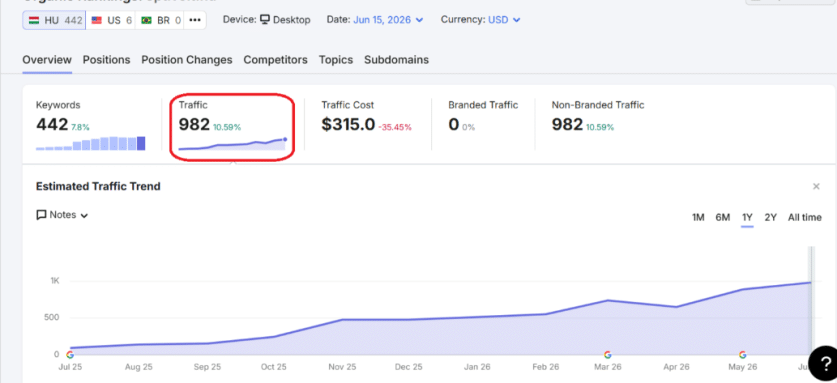Click the Google update marker at Mar 26
The height and width of the screenshot is (383, 837).
click(607, 355)
